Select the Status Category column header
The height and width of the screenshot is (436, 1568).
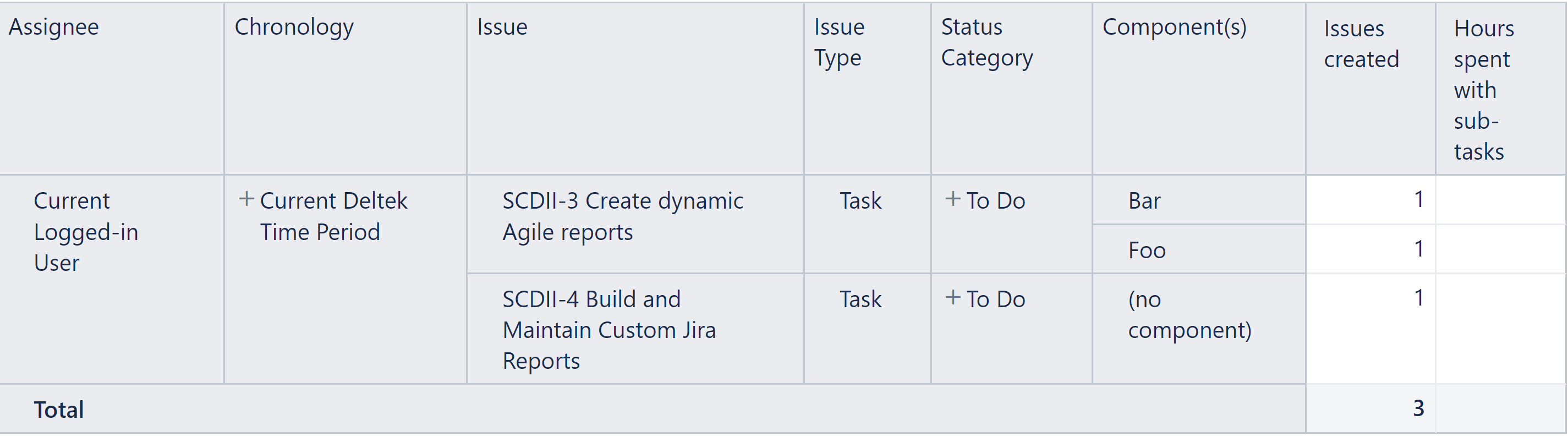pyautogui.click(x=986, y=42)
